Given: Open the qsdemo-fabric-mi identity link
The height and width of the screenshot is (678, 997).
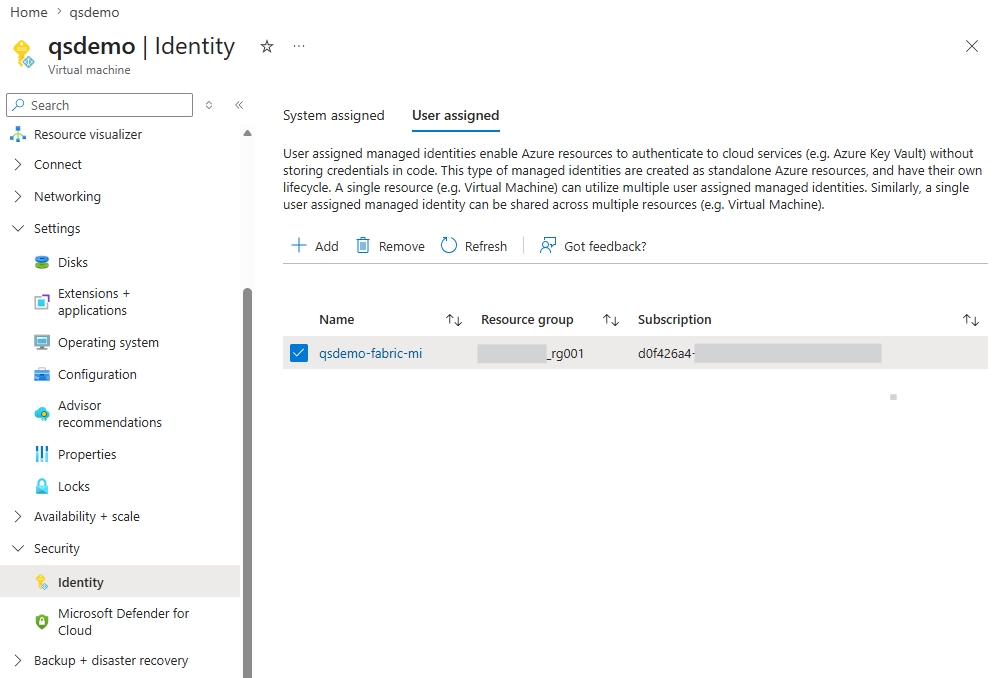Looking at the screenshot, I should (x=370, y=353).
